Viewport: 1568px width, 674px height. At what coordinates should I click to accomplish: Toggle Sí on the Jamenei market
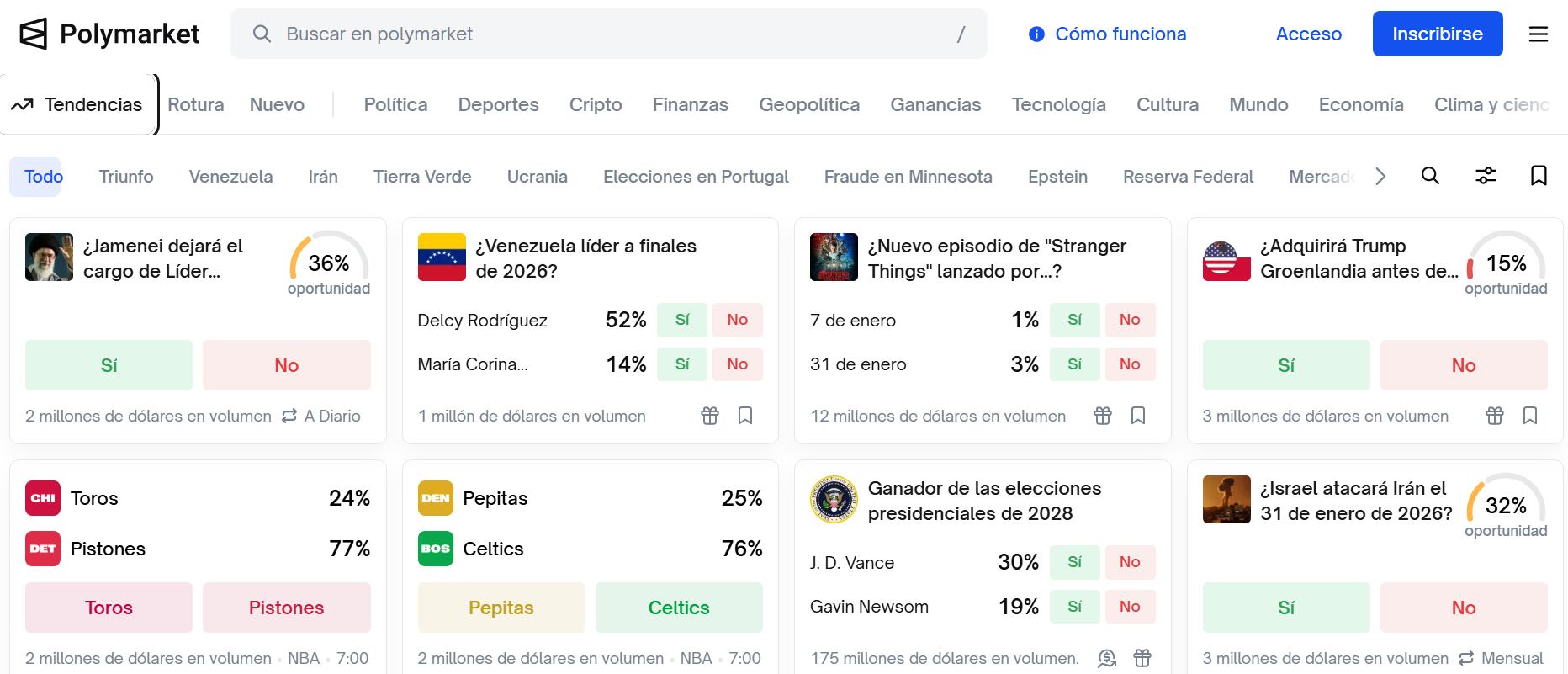[x=109, y=365]
